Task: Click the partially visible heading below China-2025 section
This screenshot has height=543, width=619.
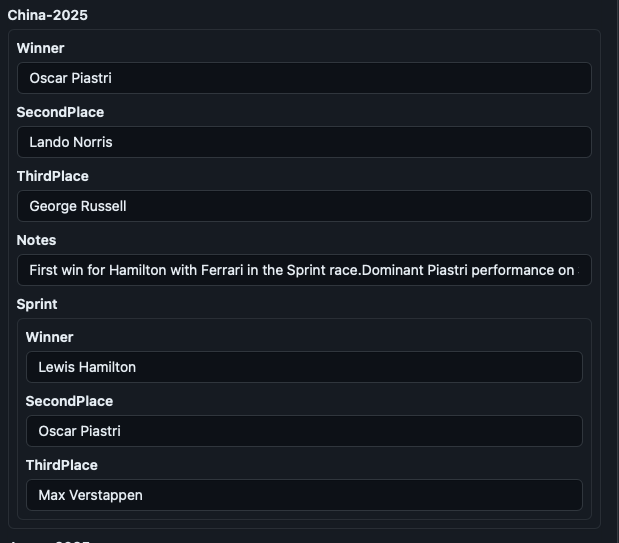Action: [49, 541]
